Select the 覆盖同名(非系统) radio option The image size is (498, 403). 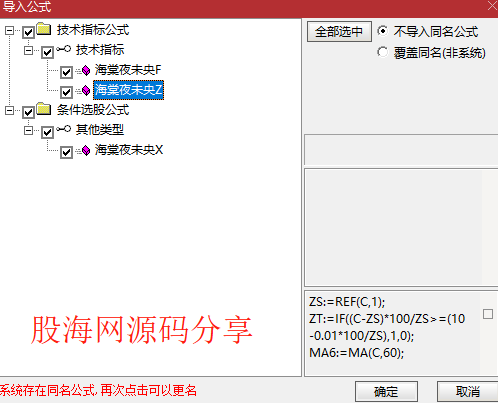point(382,52)
